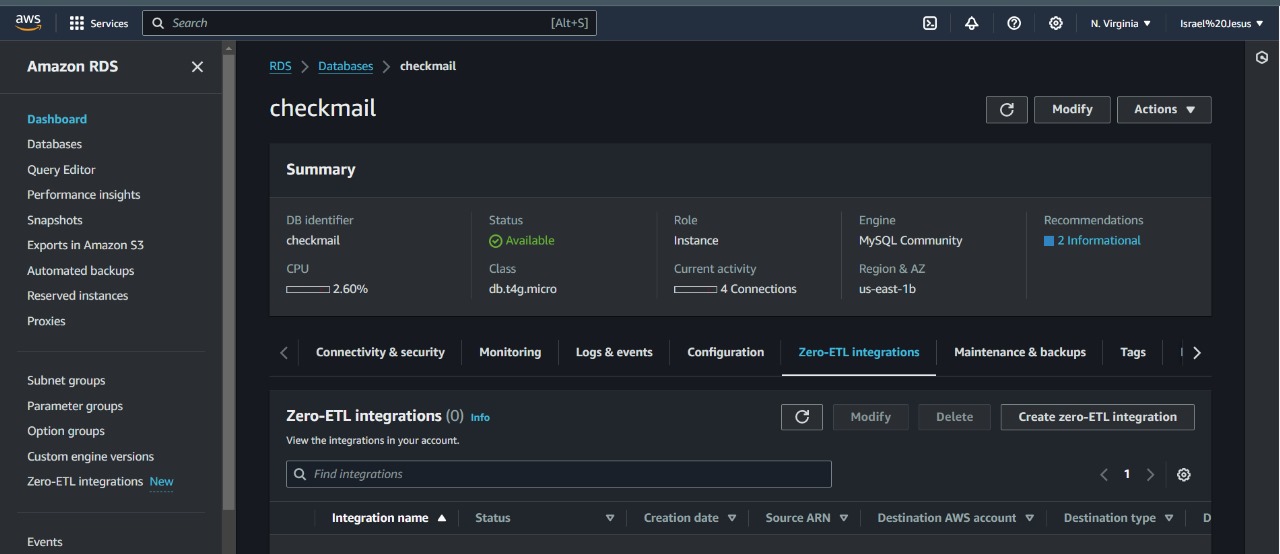Click the integrations Delete button
Viewport: 1280px width, 554px height.
(x=954, y=417)
